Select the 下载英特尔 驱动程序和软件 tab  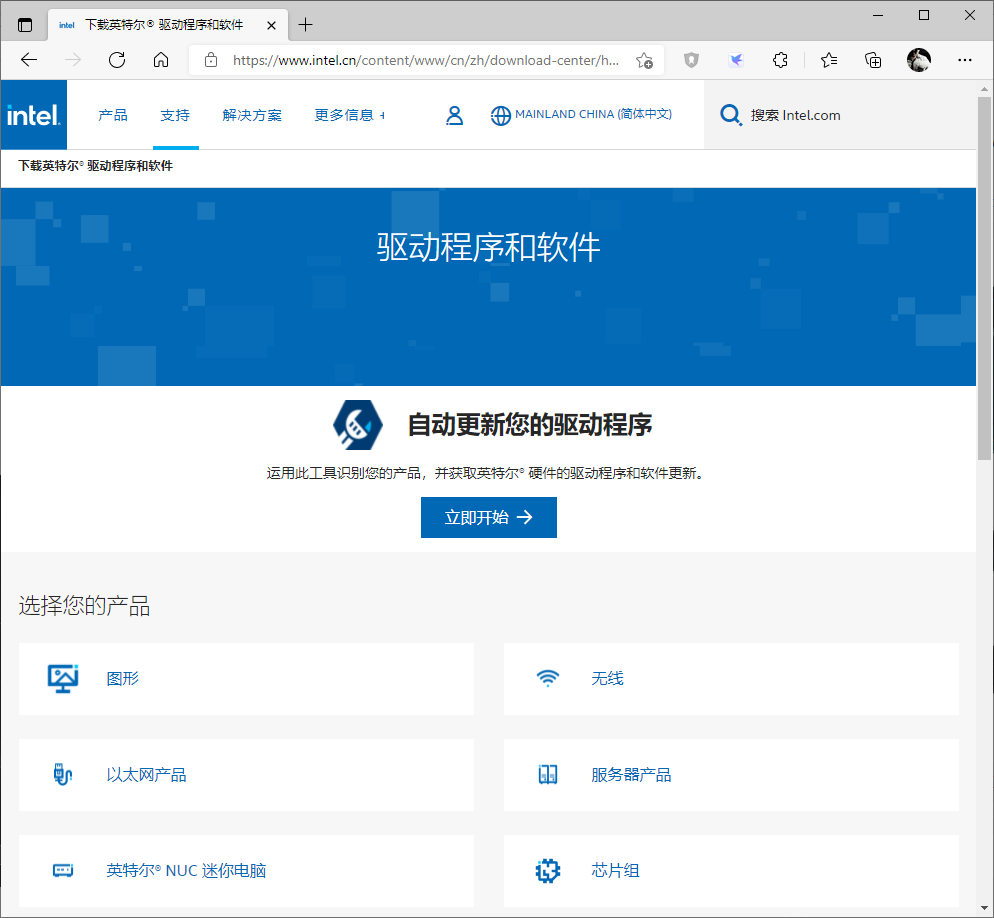168,25
